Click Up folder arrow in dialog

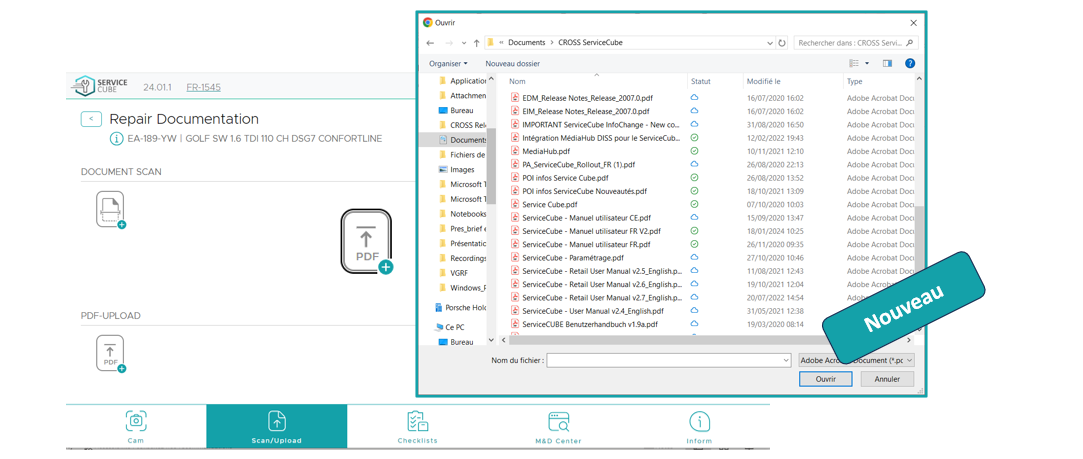[x=477, y=43]
